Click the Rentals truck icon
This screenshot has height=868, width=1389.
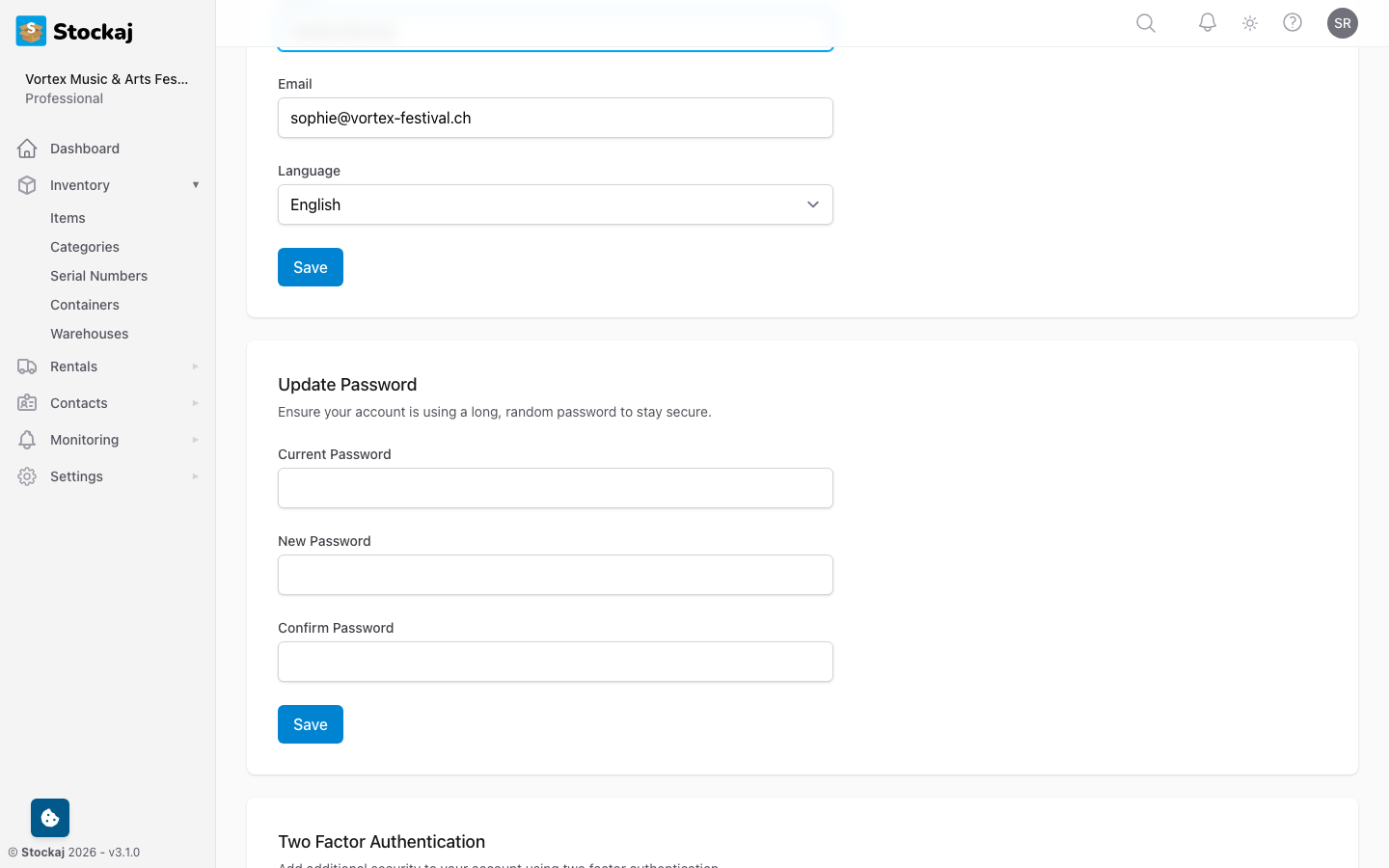[27, 366]
